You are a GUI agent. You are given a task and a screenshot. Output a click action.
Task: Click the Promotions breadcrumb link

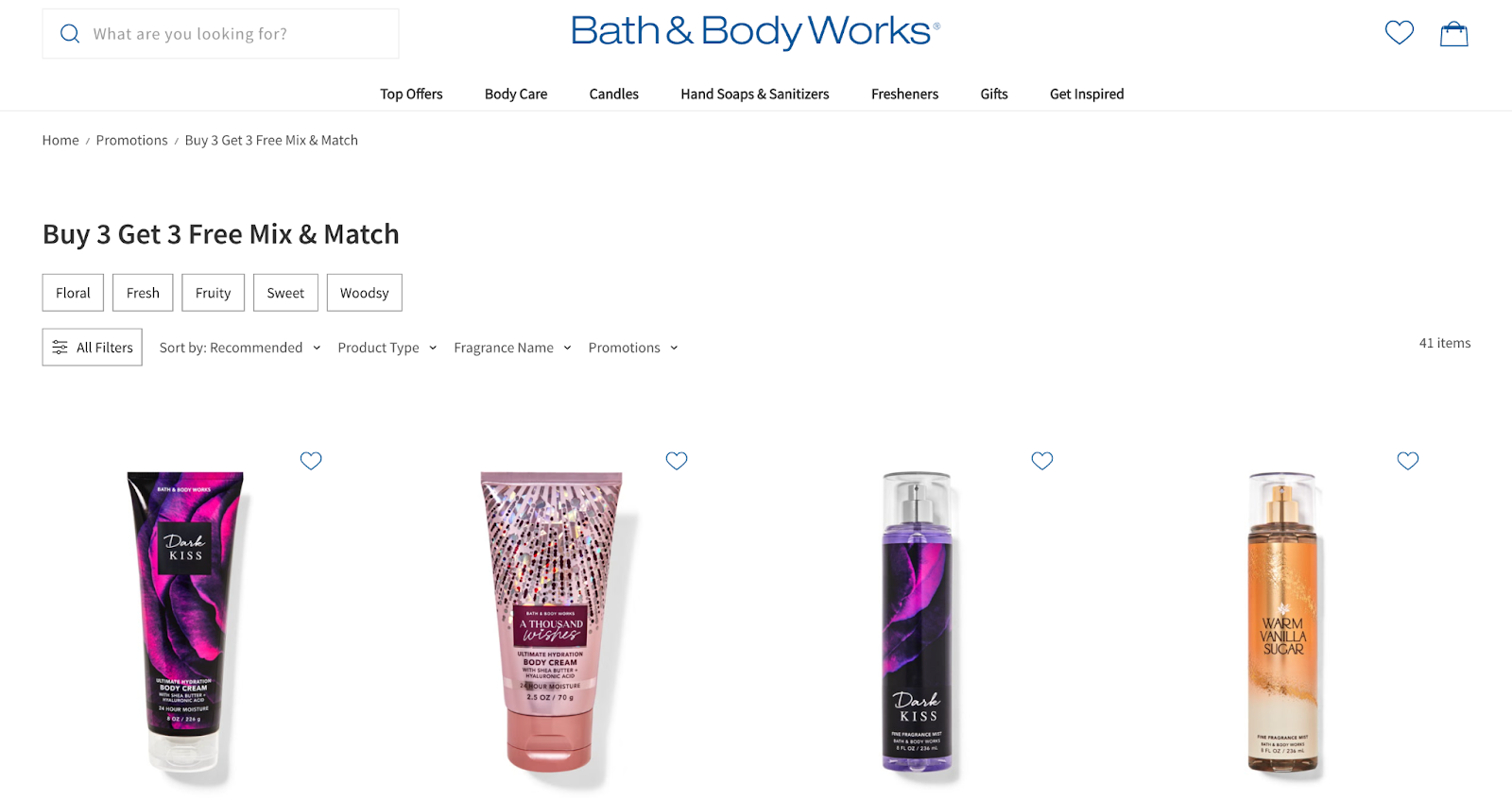click(132, 140)
